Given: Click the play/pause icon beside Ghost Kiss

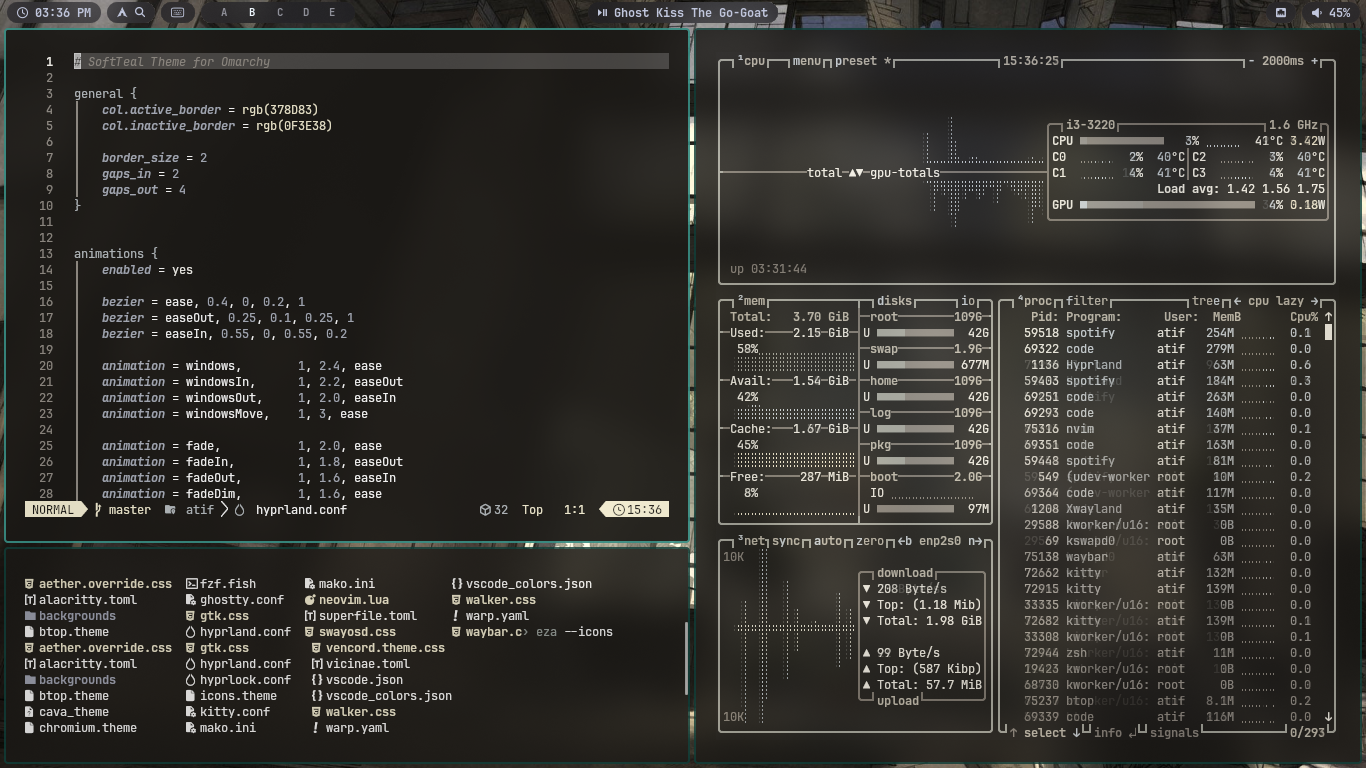Looking at the screenshot, I should [x=602, y=13].
